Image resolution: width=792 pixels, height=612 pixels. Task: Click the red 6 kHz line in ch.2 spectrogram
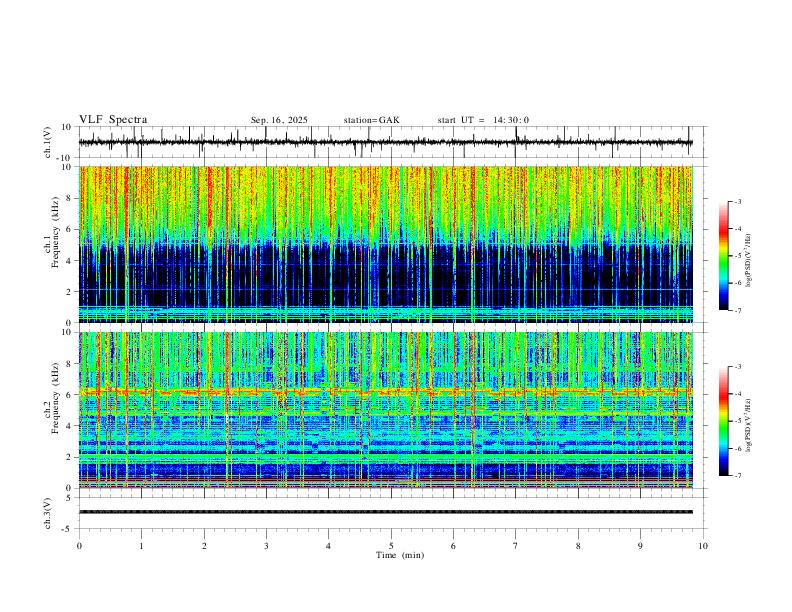pos(385,391)
